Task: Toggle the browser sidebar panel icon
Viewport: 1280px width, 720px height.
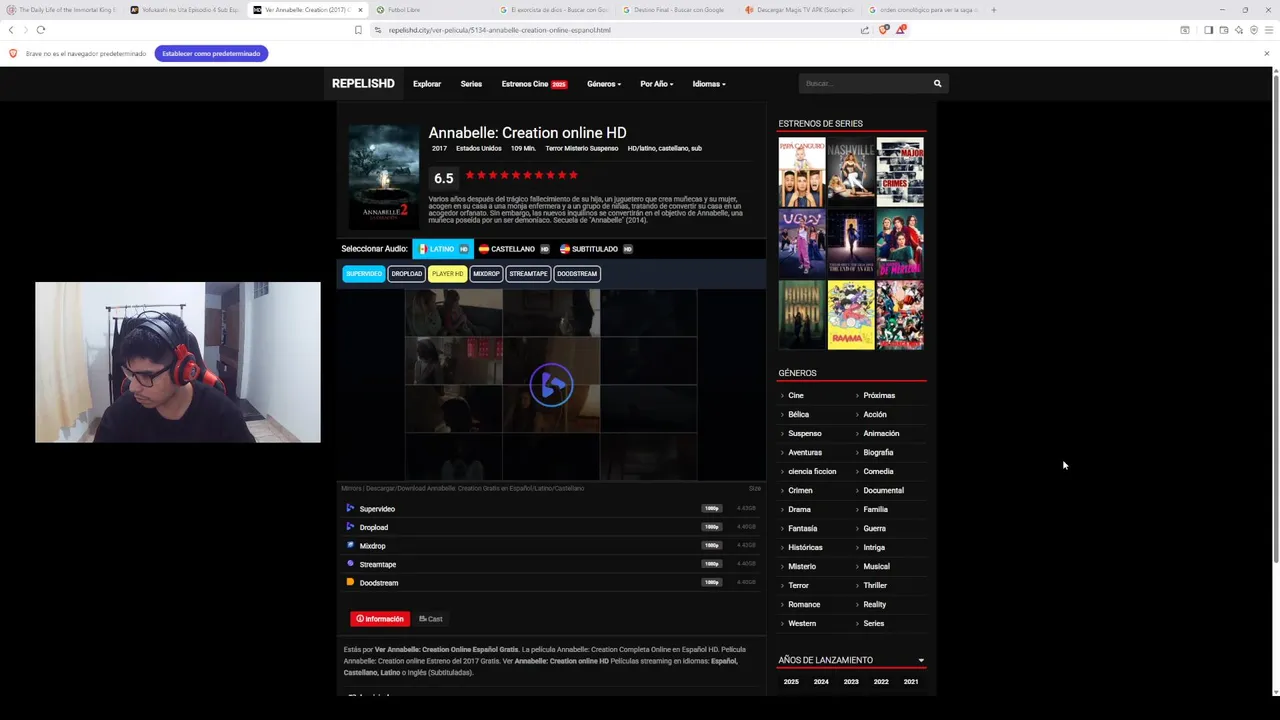Action: [1208, 30]
